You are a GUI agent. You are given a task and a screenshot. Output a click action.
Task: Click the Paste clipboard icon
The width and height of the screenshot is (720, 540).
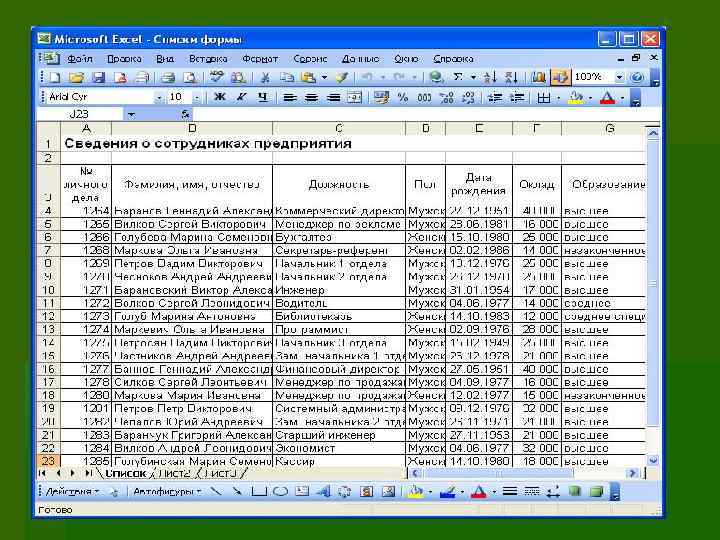[309, 78]
